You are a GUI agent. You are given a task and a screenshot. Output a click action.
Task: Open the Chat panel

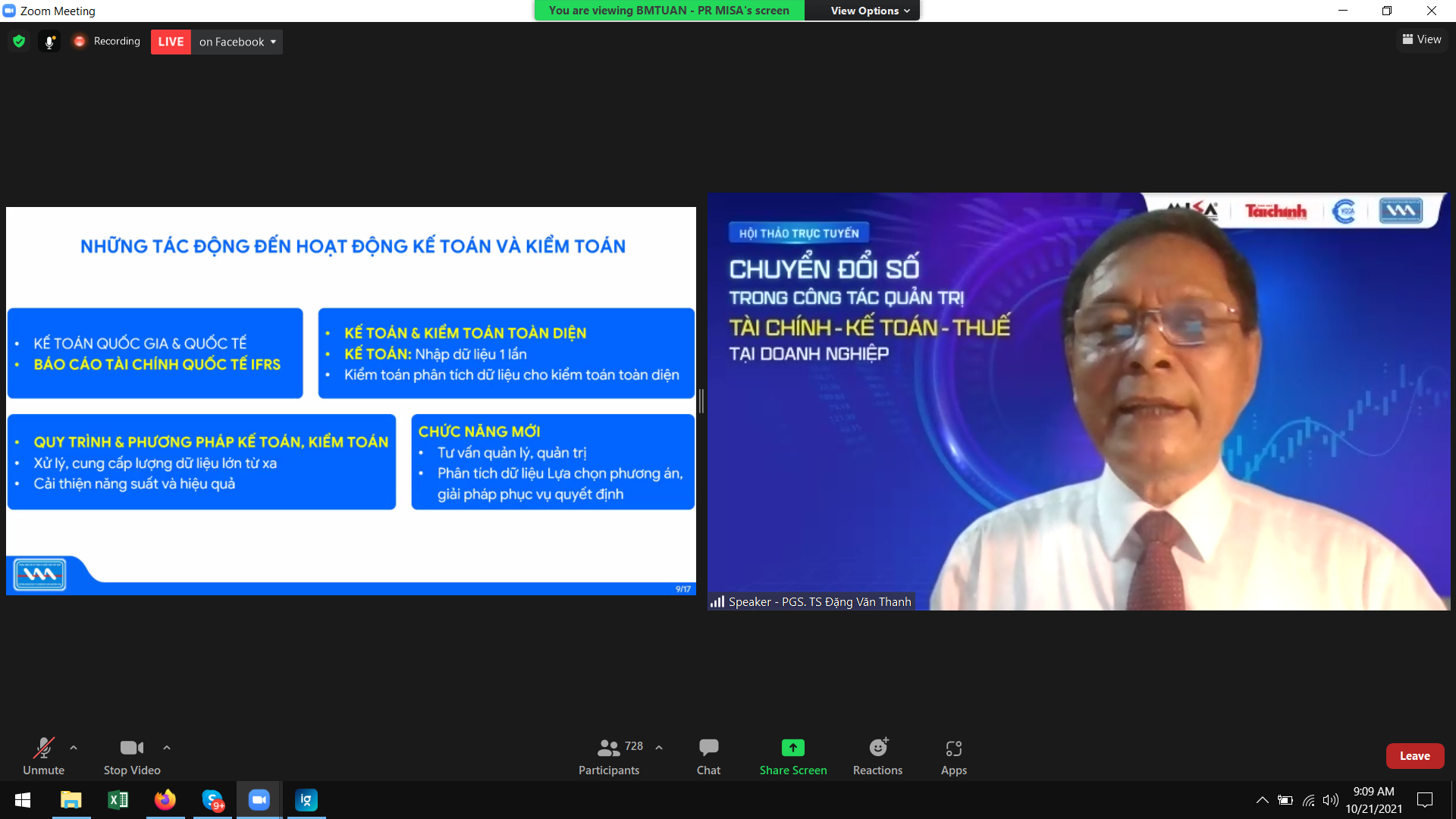point(708,756)
